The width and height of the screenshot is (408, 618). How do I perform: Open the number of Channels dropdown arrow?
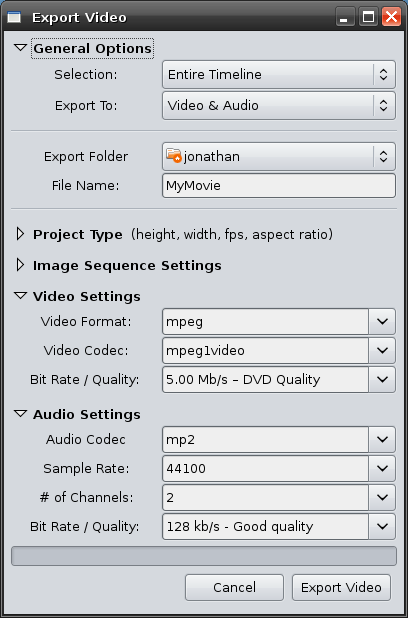coord(382,497)
